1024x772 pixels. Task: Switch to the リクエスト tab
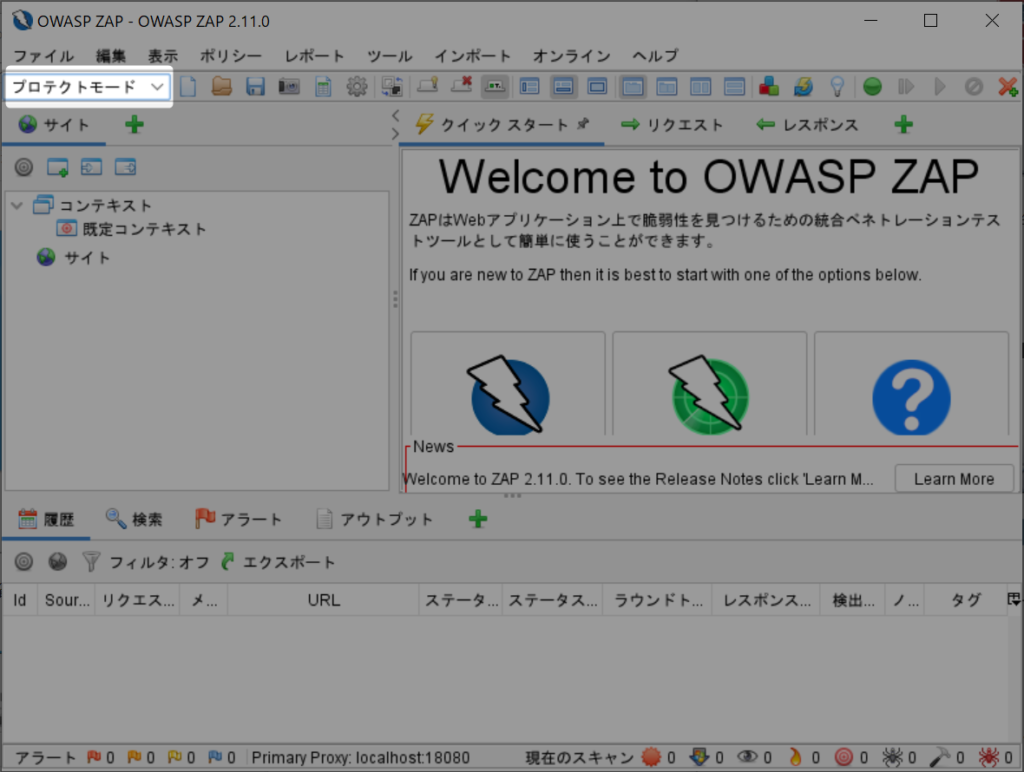tap(672, 125)
